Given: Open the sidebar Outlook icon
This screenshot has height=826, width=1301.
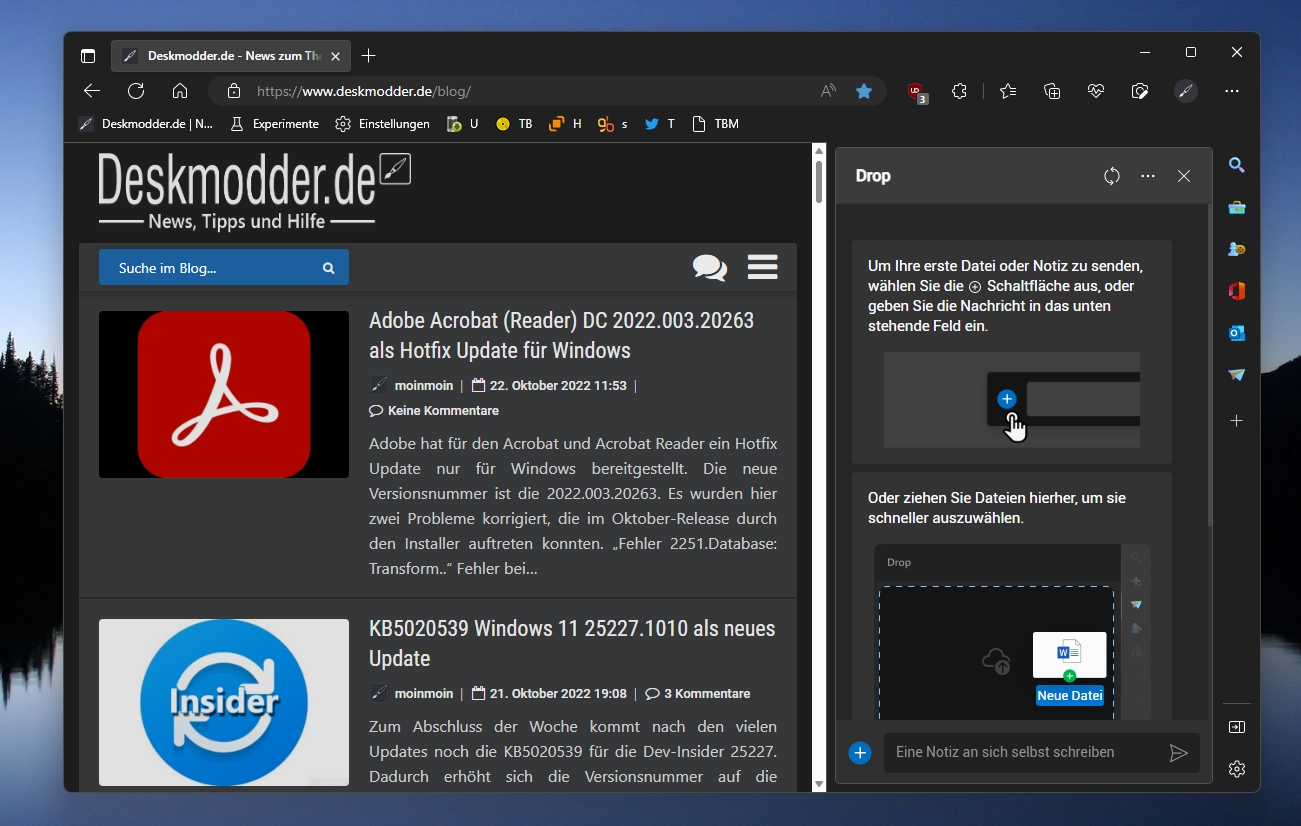Looking at the screenshot, I should [1237, 333].
